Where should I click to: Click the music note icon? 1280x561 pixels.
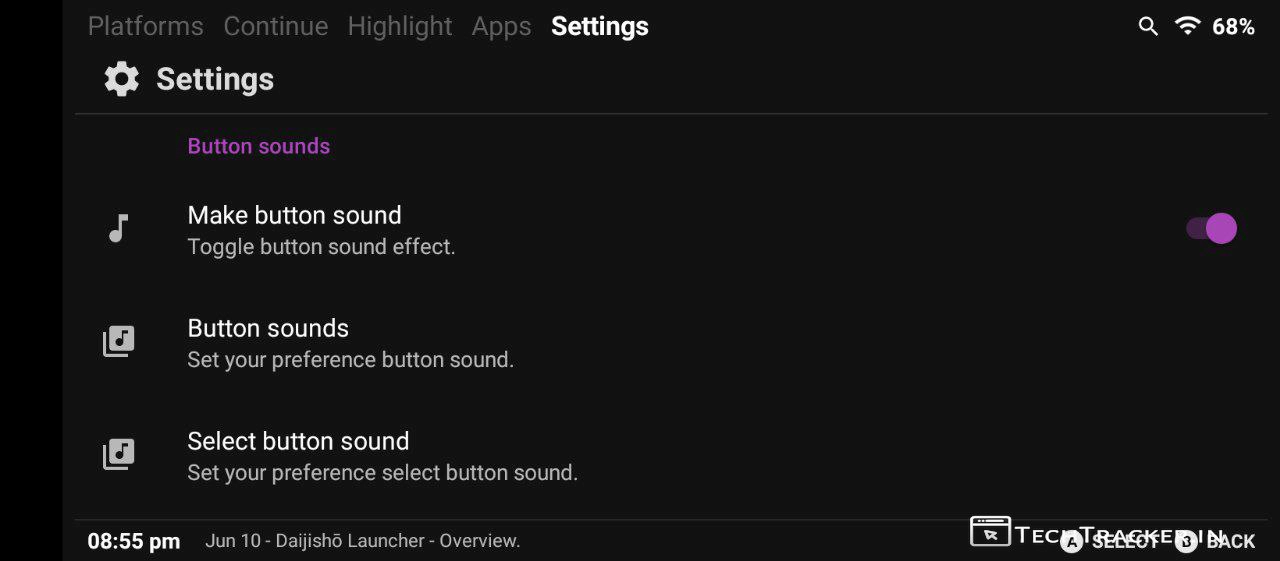click(x=119, y=229)
